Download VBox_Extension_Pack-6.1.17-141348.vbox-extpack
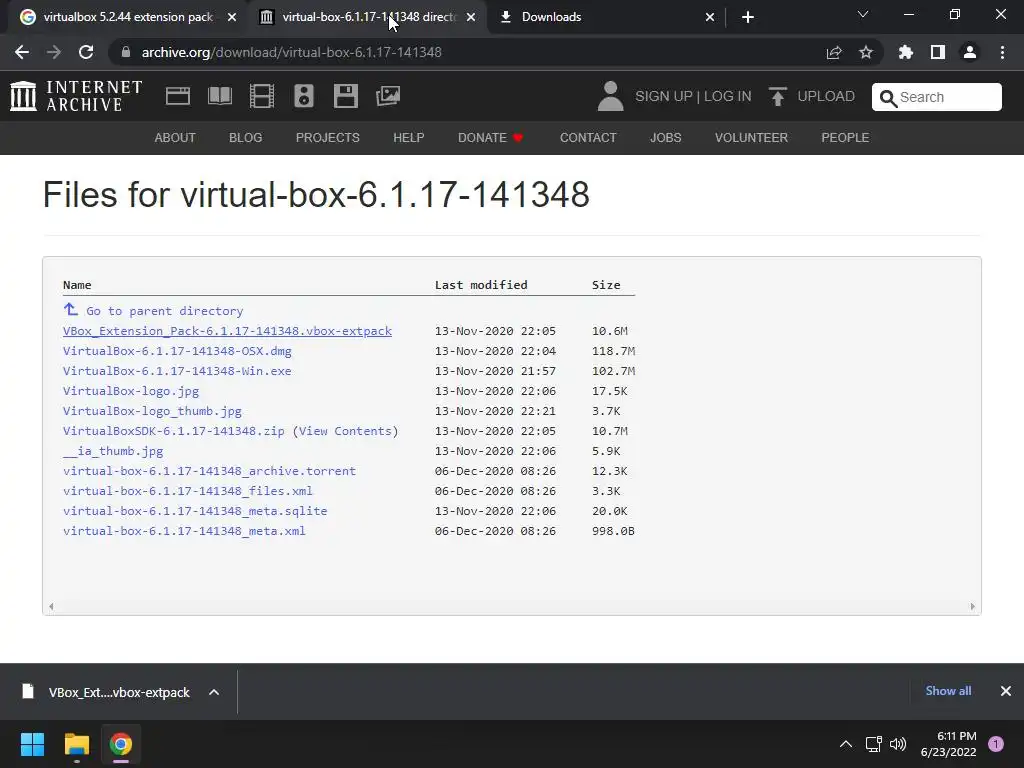The image size is (1024, 768). tap(227, 331)
